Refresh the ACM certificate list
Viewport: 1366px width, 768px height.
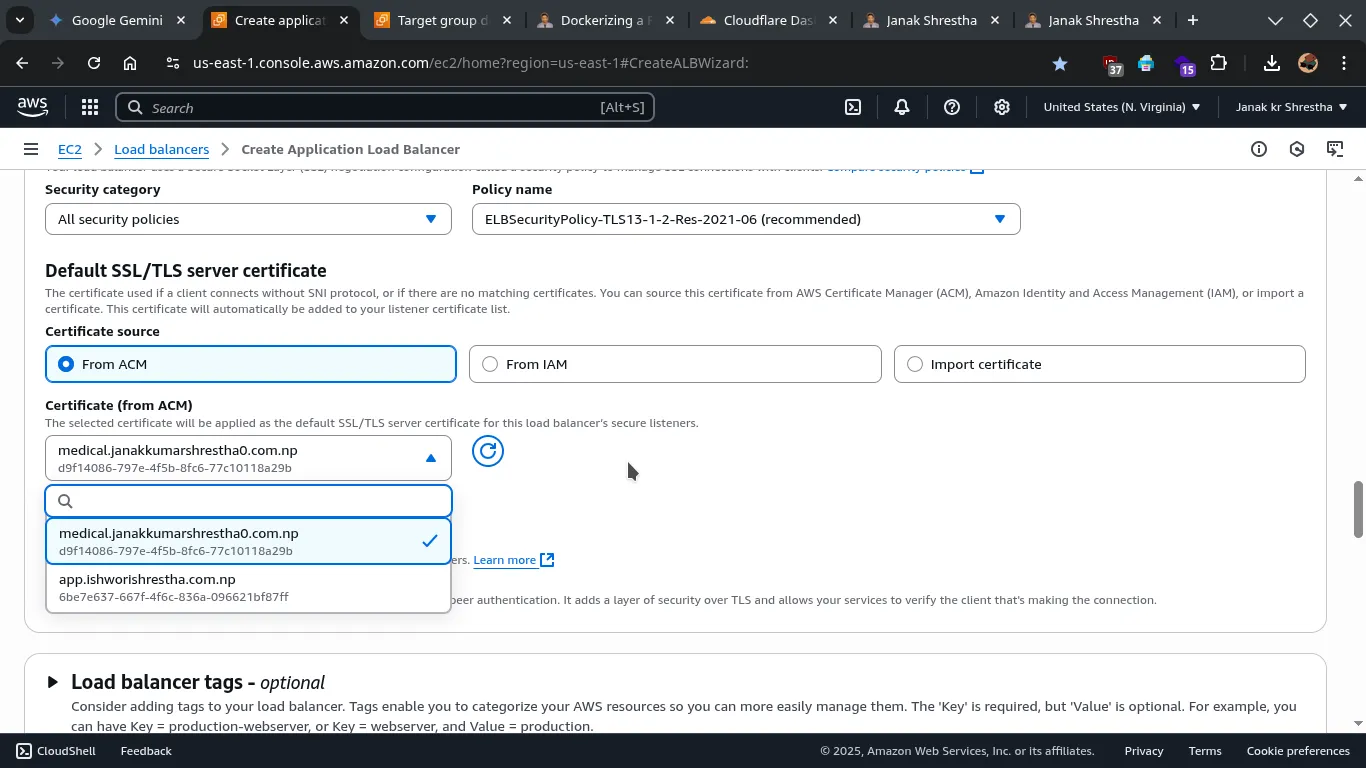[488, 452]
